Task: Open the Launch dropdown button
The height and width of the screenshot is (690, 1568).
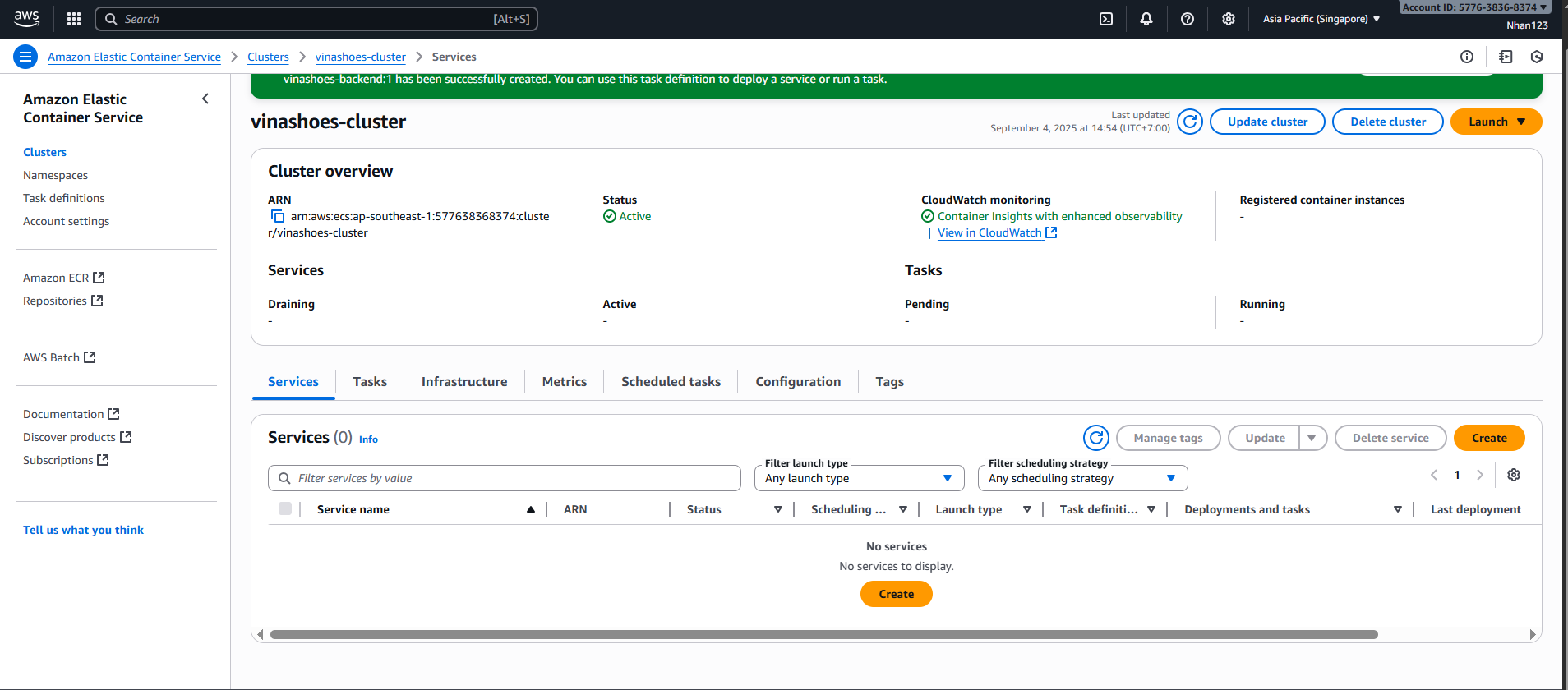Action: click(1496, 122)
